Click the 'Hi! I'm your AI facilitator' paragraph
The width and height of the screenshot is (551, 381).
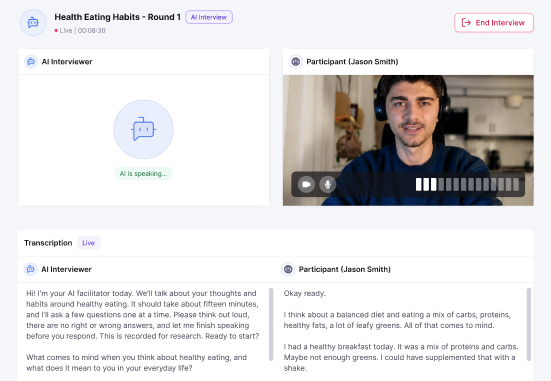[143, 315]
